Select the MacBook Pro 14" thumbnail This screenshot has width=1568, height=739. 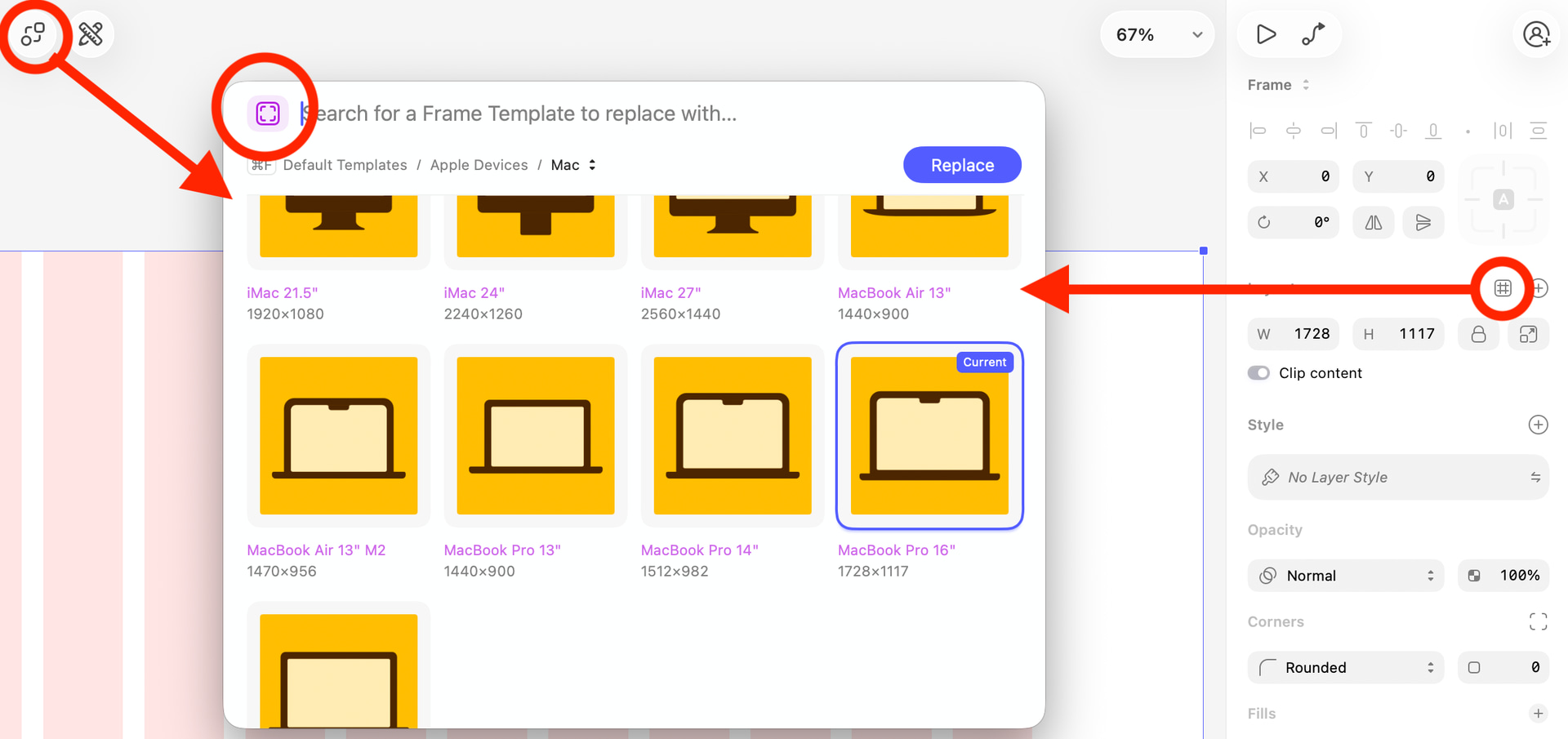click(733, 436)
